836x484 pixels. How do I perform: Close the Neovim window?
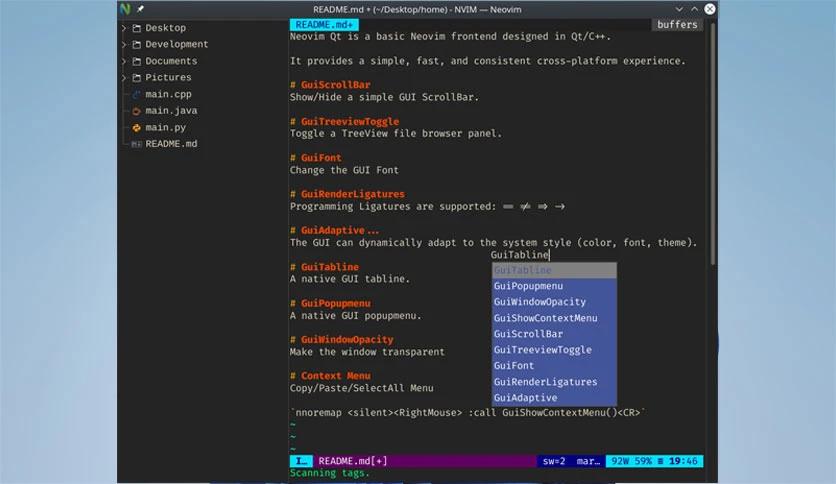[710, 9]
